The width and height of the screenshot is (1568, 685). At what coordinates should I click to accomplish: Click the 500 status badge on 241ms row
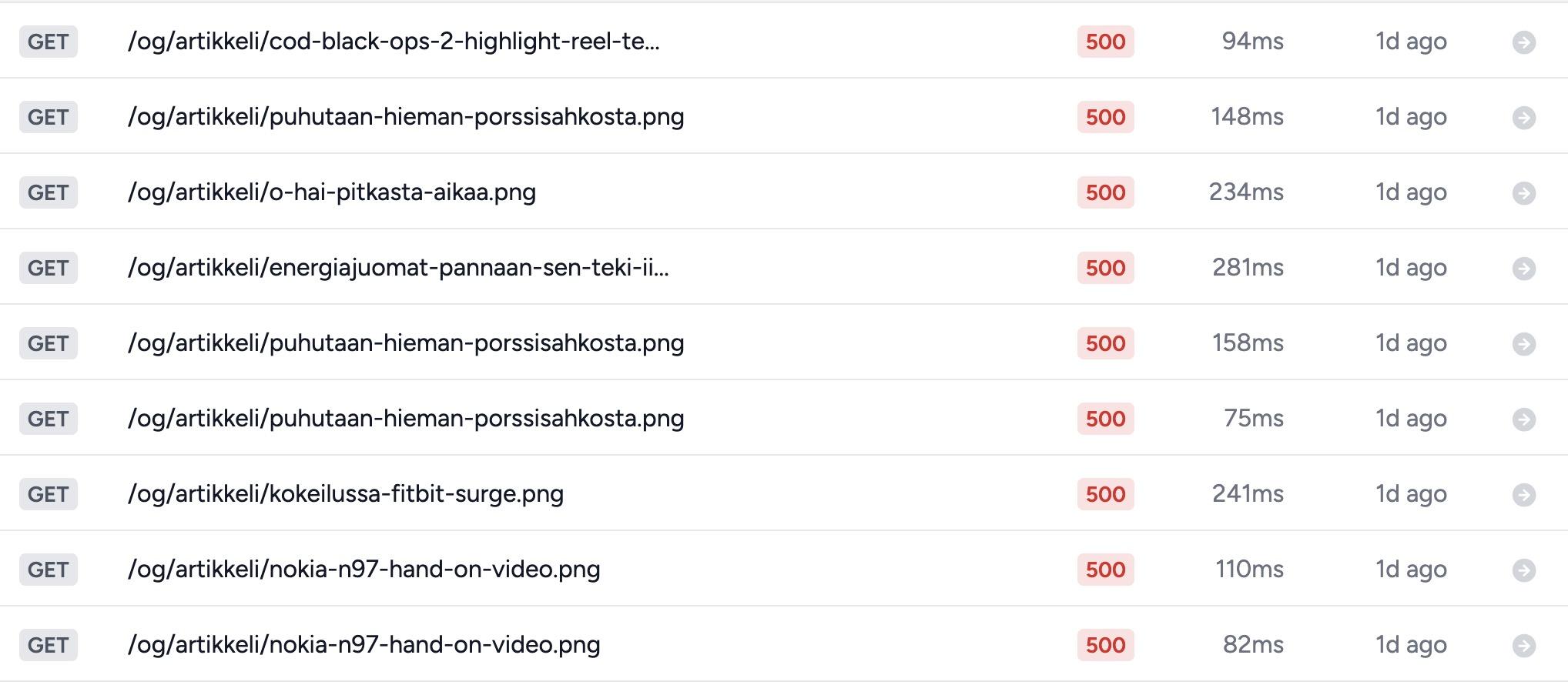1105,494
